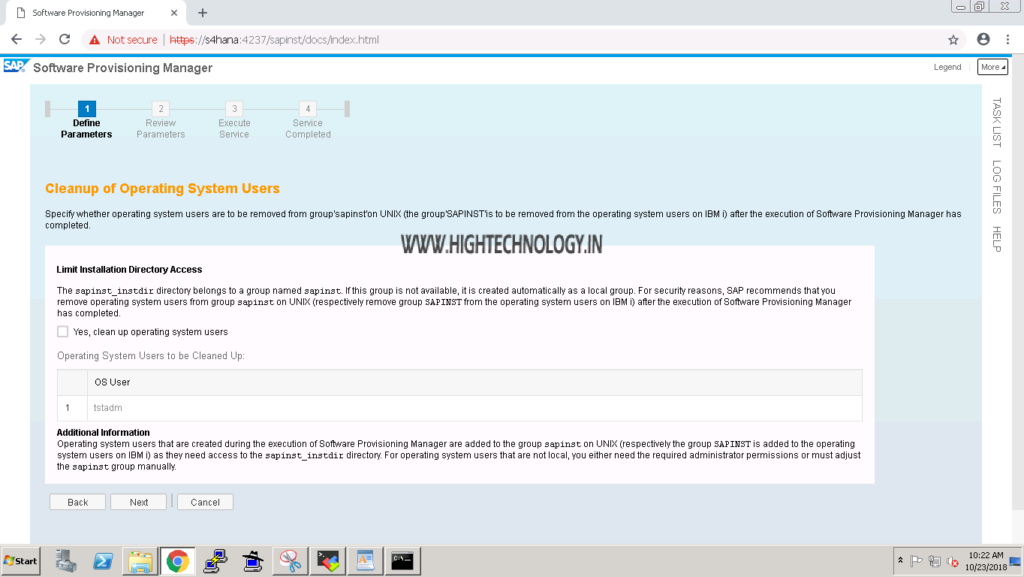Viewport: 1024px width, 577px height.
Task: Close the Software Provisioning Manager tab
Action: pos(174,13)
